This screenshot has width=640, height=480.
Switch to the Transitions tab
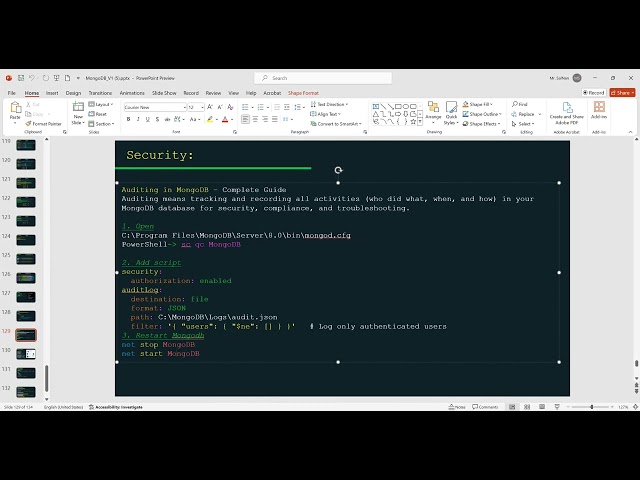coord(100,93)
